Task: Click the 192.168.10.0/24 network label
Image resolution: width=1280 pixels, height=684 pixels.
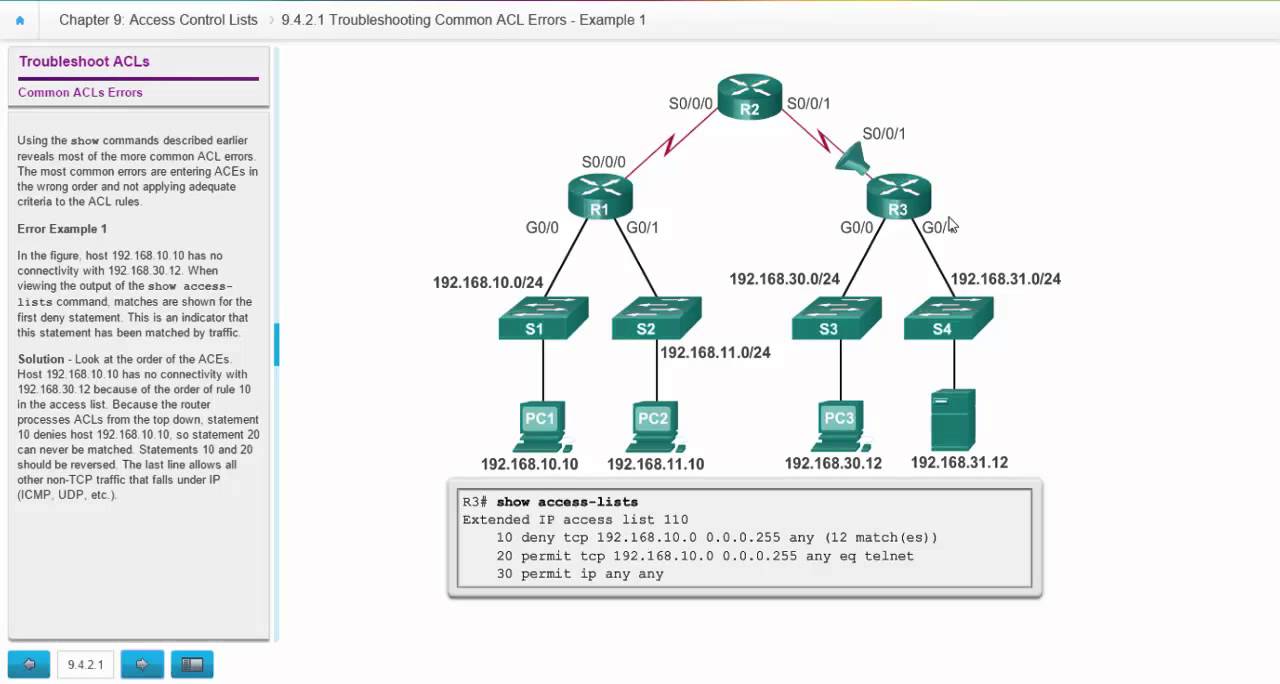Action: tap(488, 282)
